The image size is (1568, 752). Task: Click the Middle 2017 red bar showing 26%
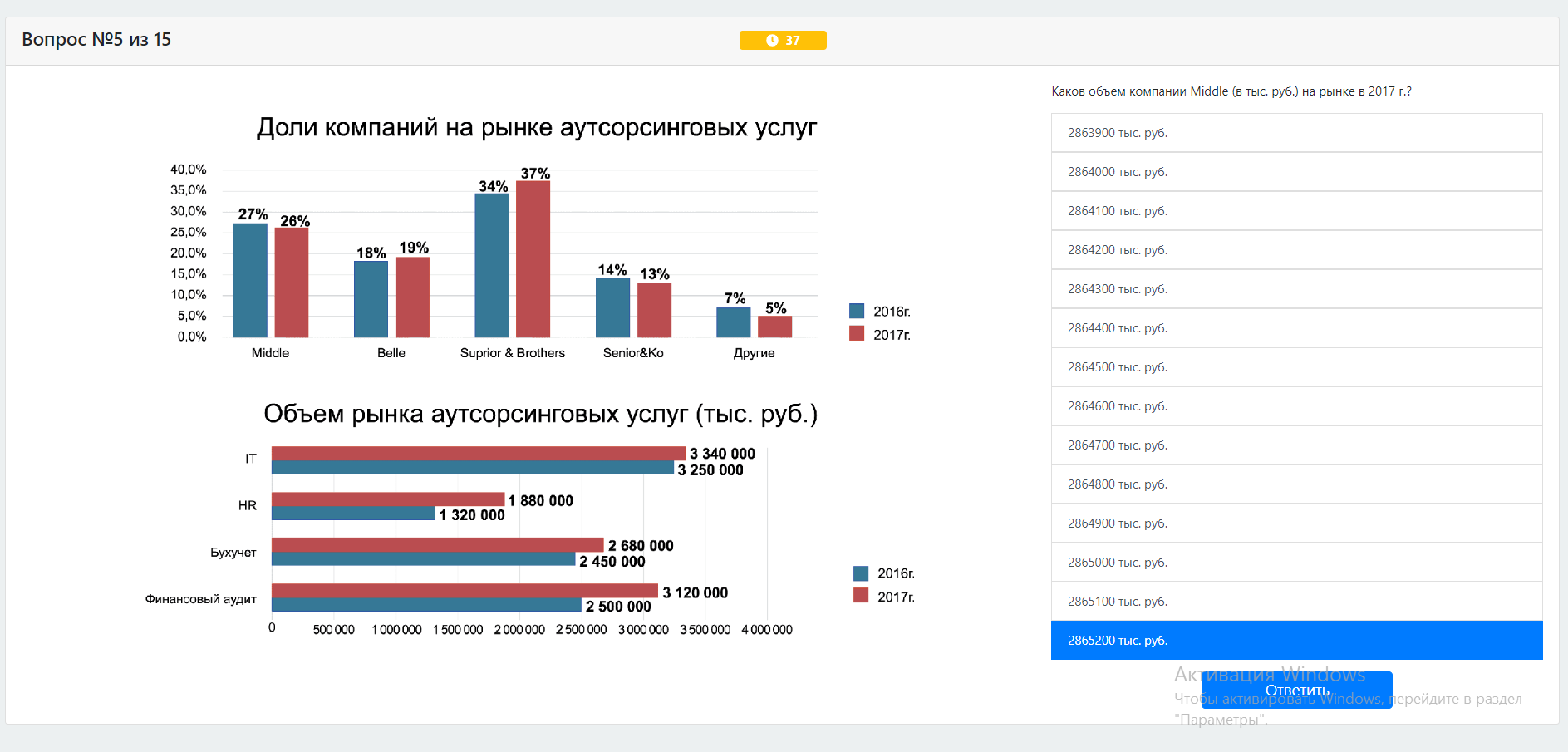click(x=292, y=283)
